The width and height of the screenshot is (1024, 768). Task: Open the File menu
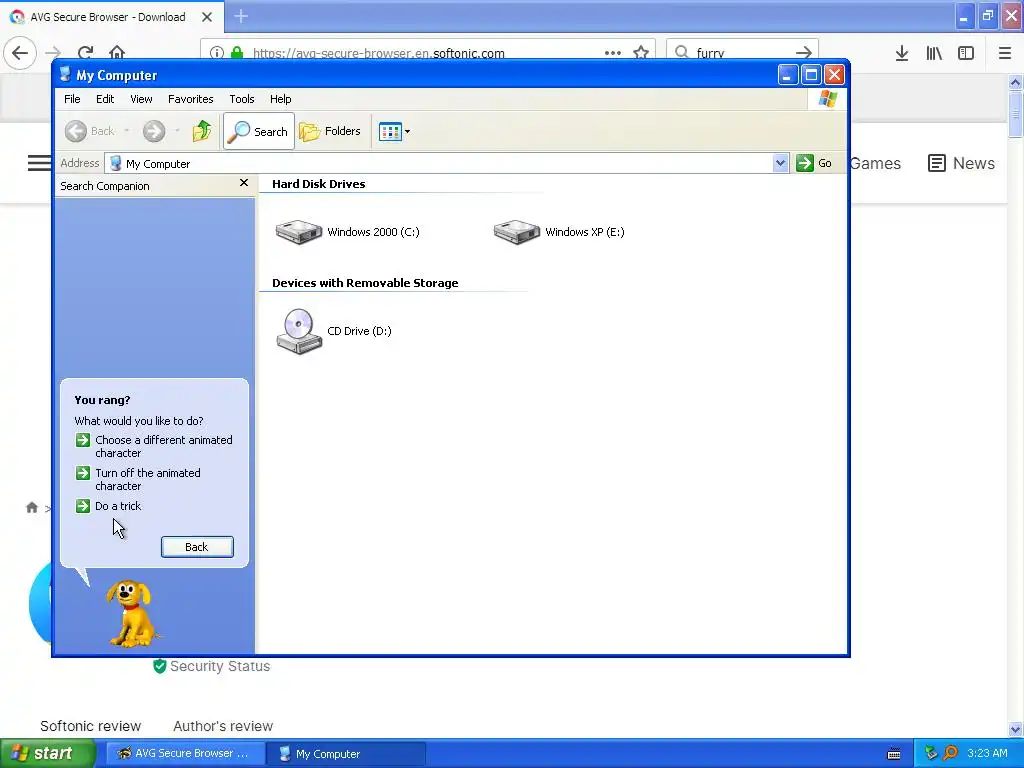tap(72, 99)
